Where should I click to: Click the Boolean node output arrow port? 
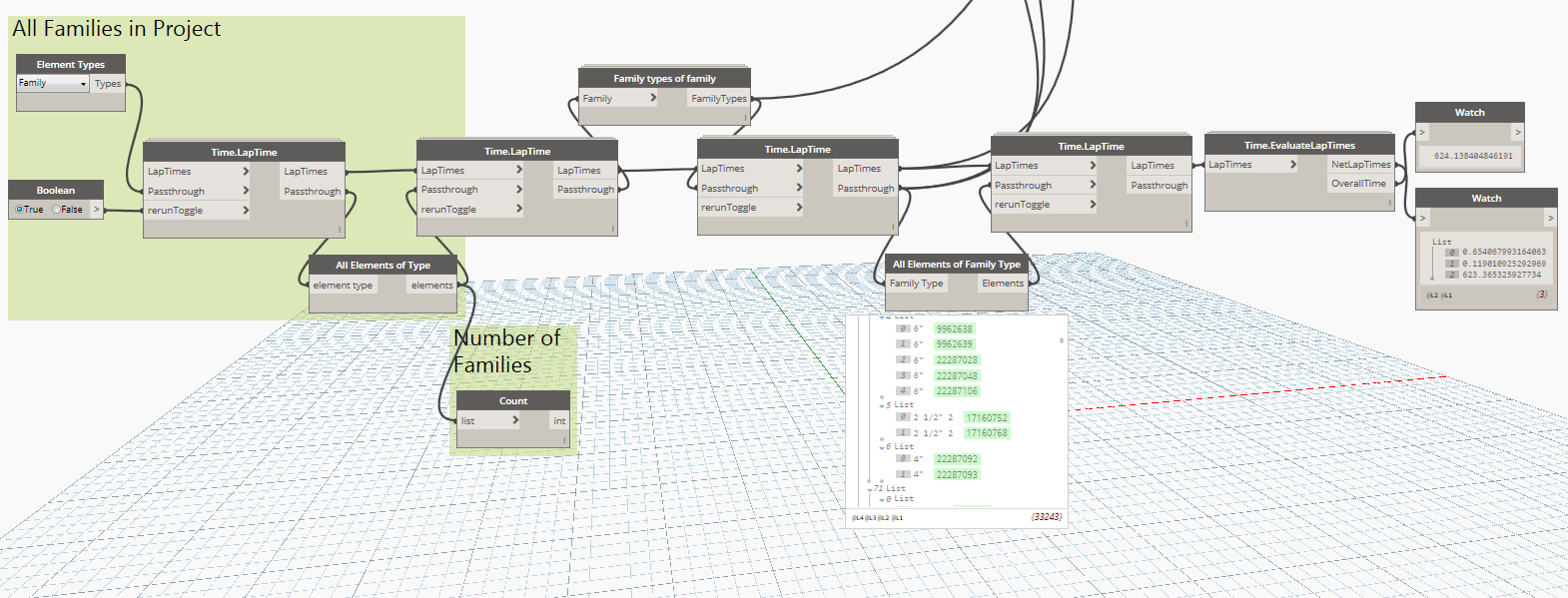point(97,210)
